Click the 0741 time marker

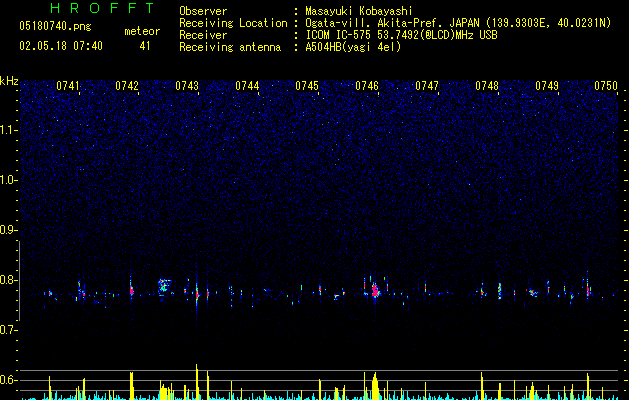[x=68, y=86]
